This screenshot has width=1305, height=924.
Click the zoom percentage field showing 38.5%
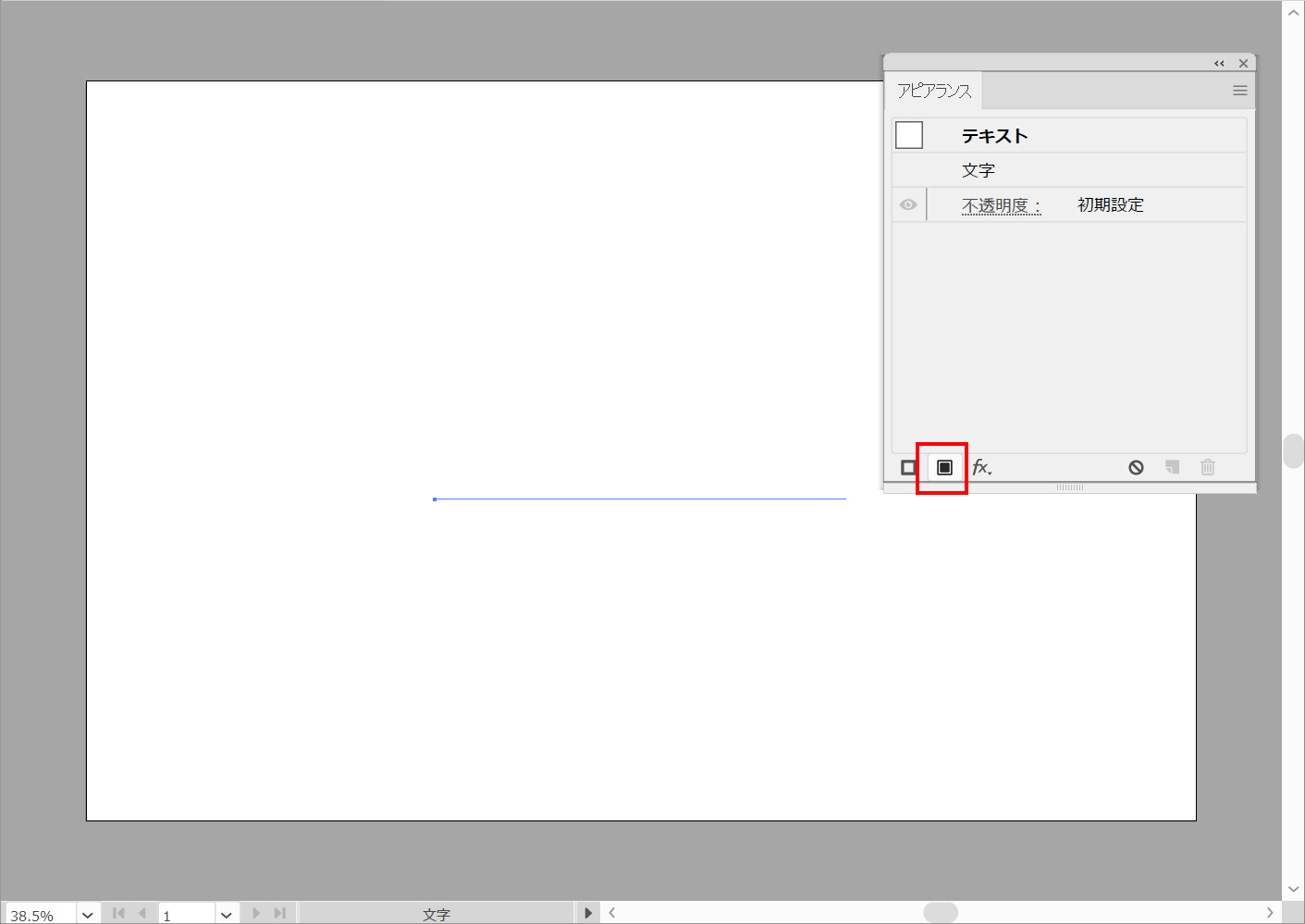(41, 915)
